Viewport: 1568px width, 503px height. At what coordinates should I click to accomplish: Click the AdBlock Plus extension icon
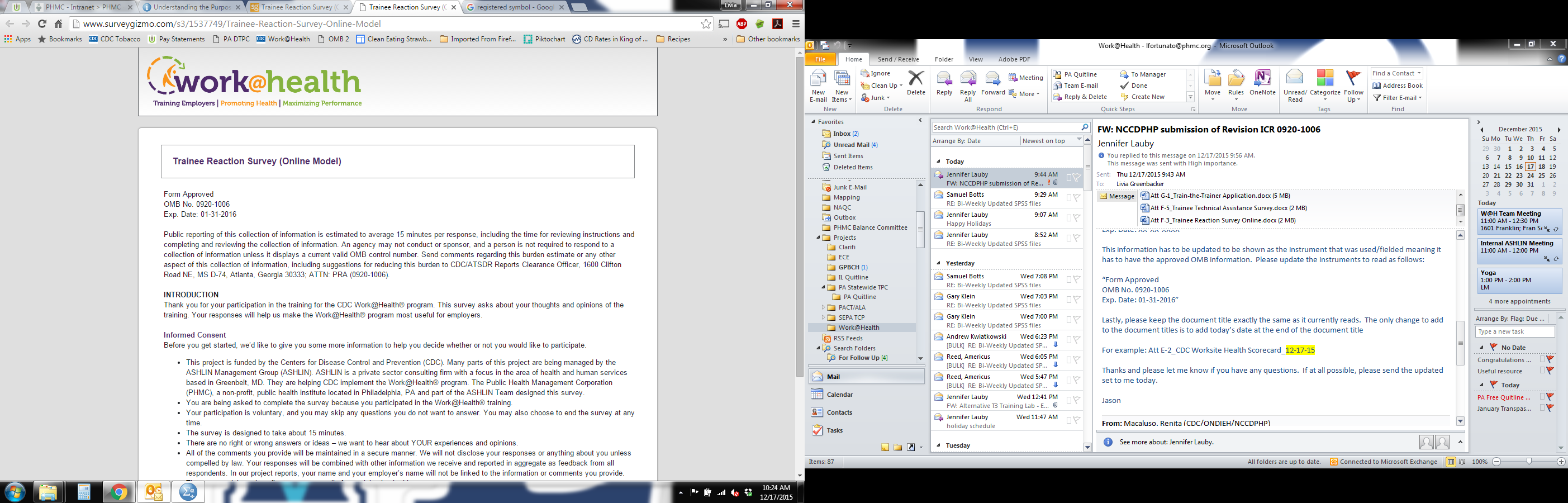(742, 23)
